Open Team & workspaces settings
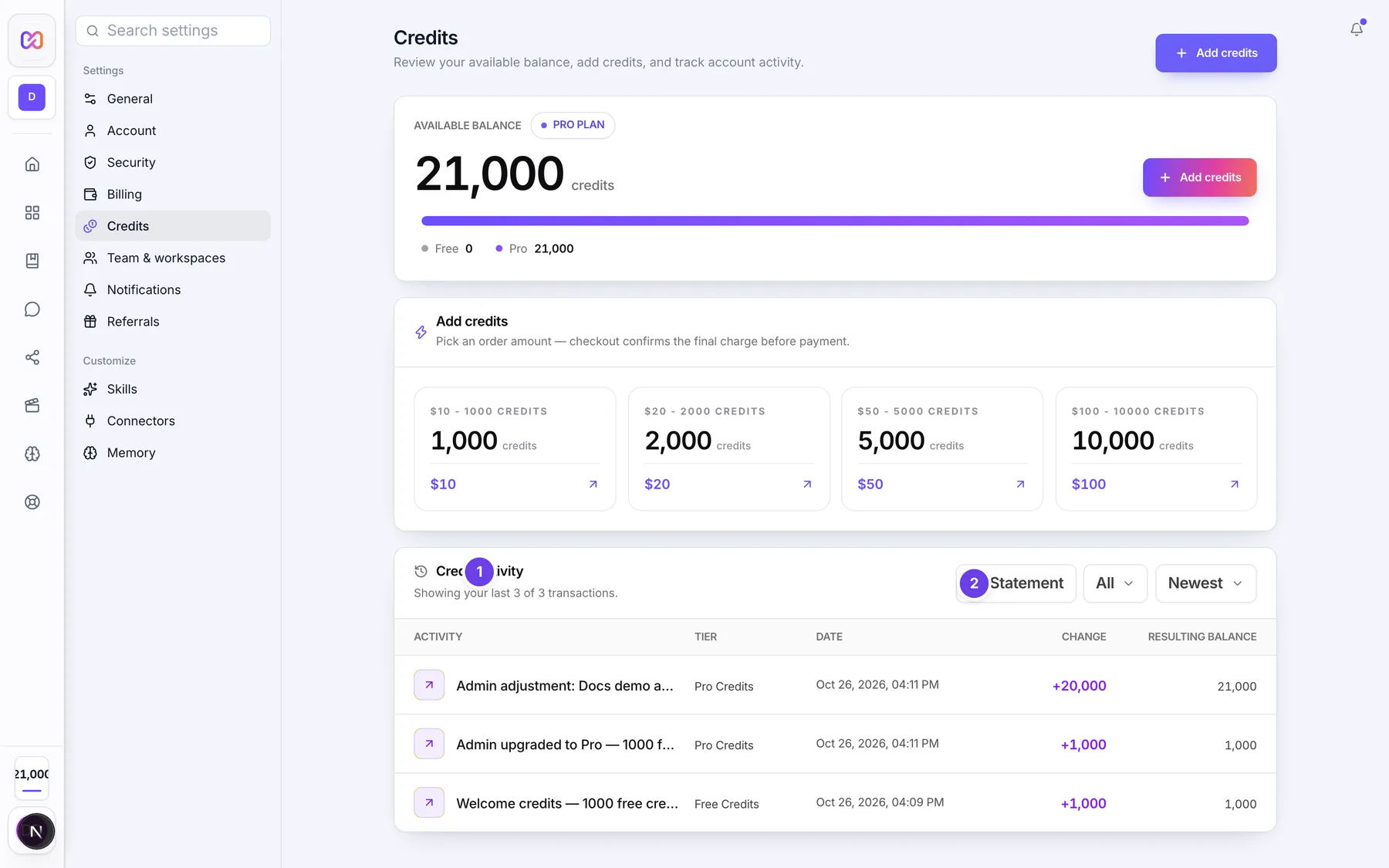 [x=173, y=258]
